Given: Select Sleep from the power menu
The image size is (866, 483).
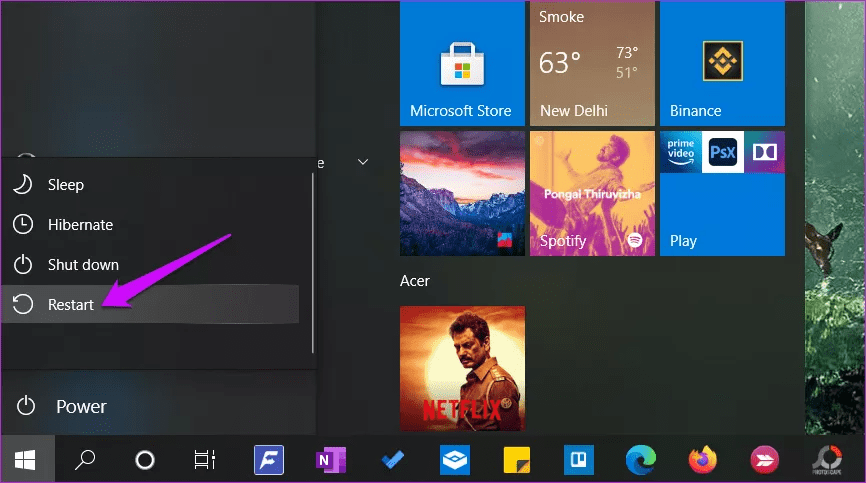Looking at the screenshot, I should [x=149, y=185].
